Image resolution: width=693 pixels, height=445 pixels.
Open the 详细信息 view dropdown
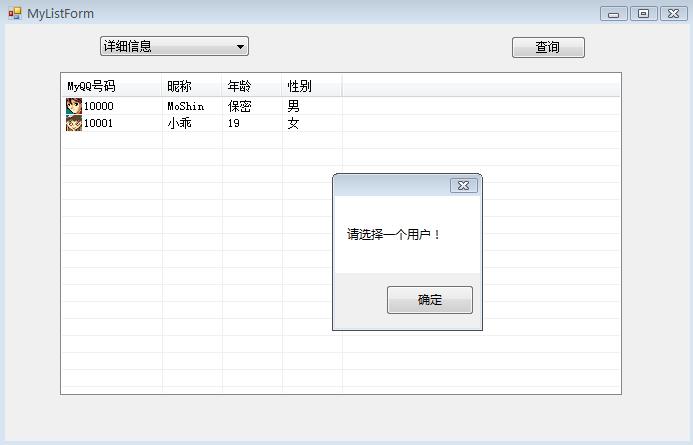pos(174,46)
